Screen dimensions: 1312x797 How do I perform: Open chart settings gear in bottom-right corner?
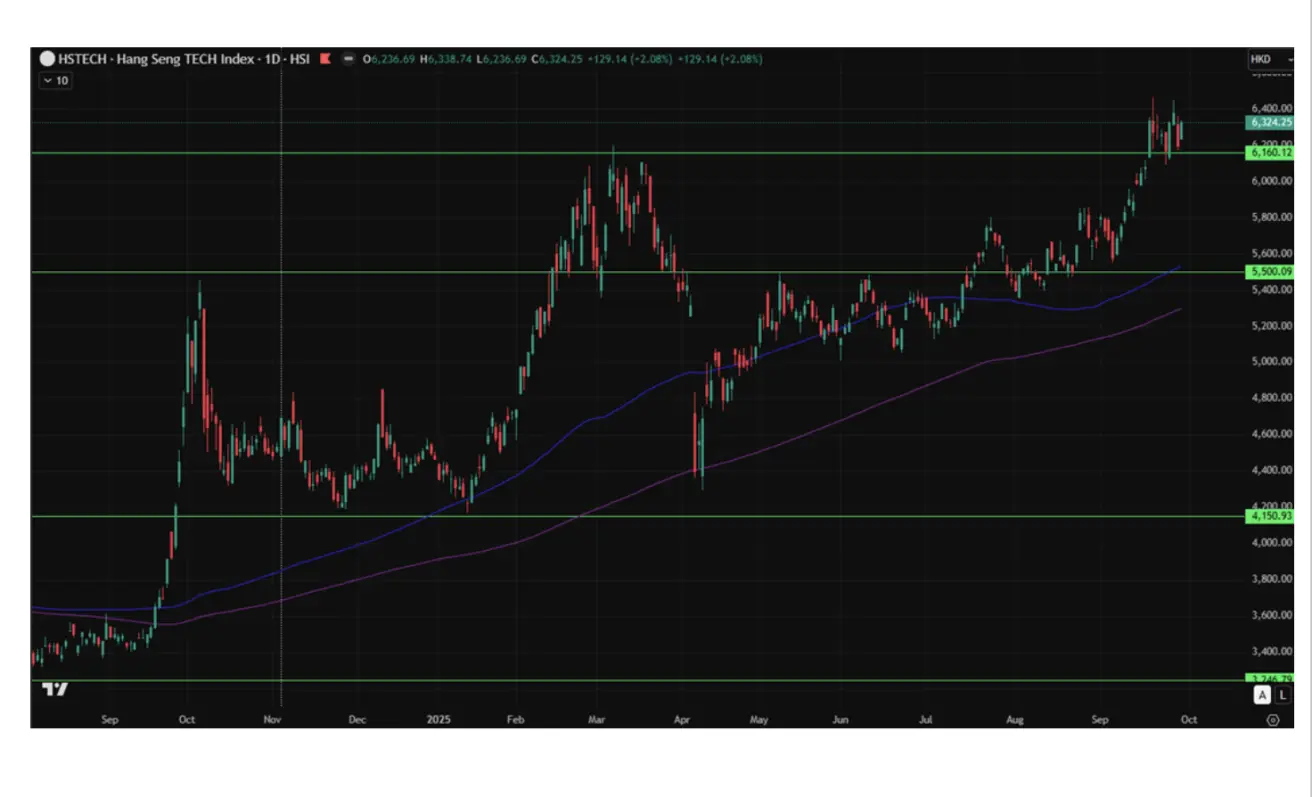coord(1272,718)
